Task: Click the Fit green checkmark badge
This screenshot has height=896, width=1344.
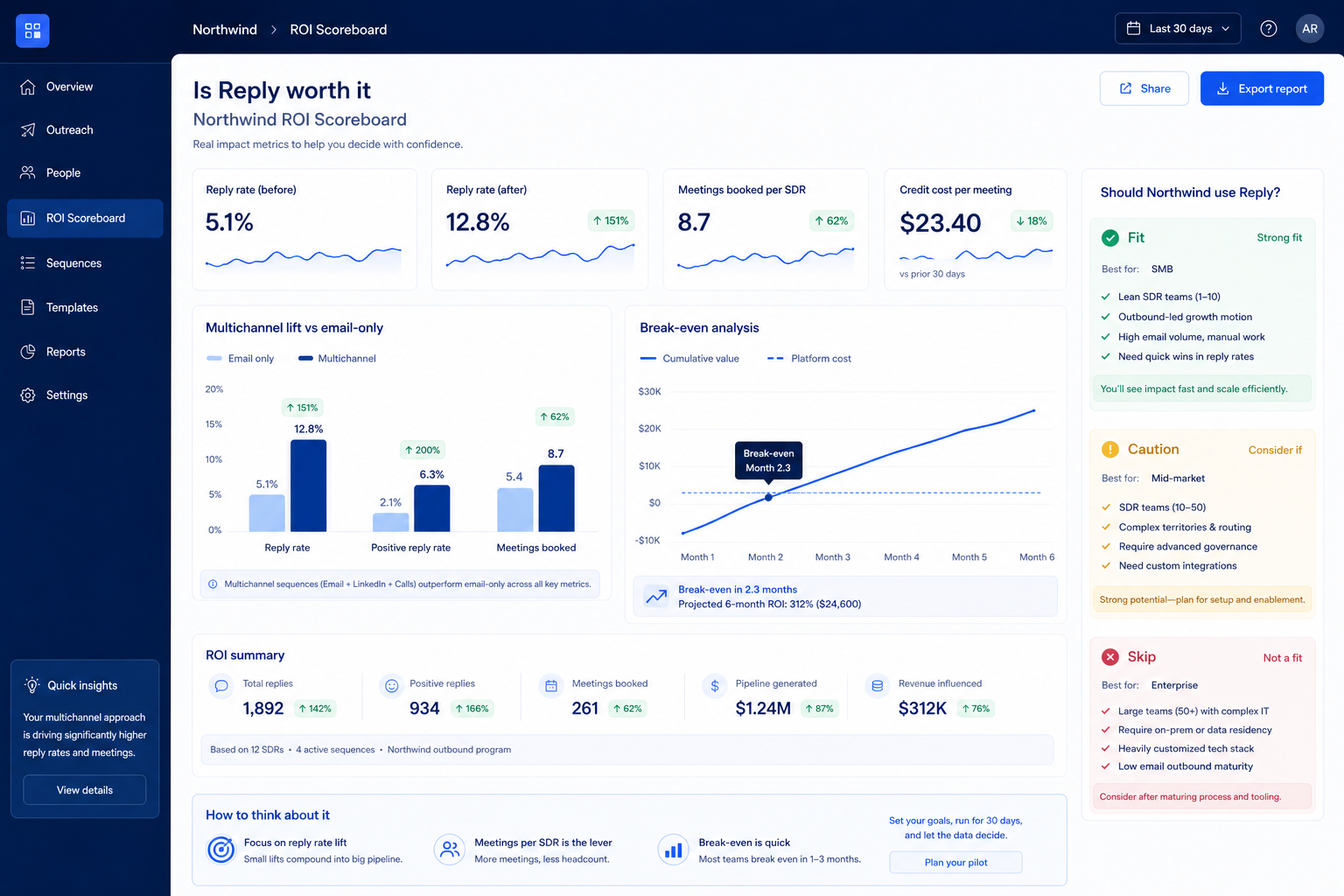Action: click(1110, 238)
